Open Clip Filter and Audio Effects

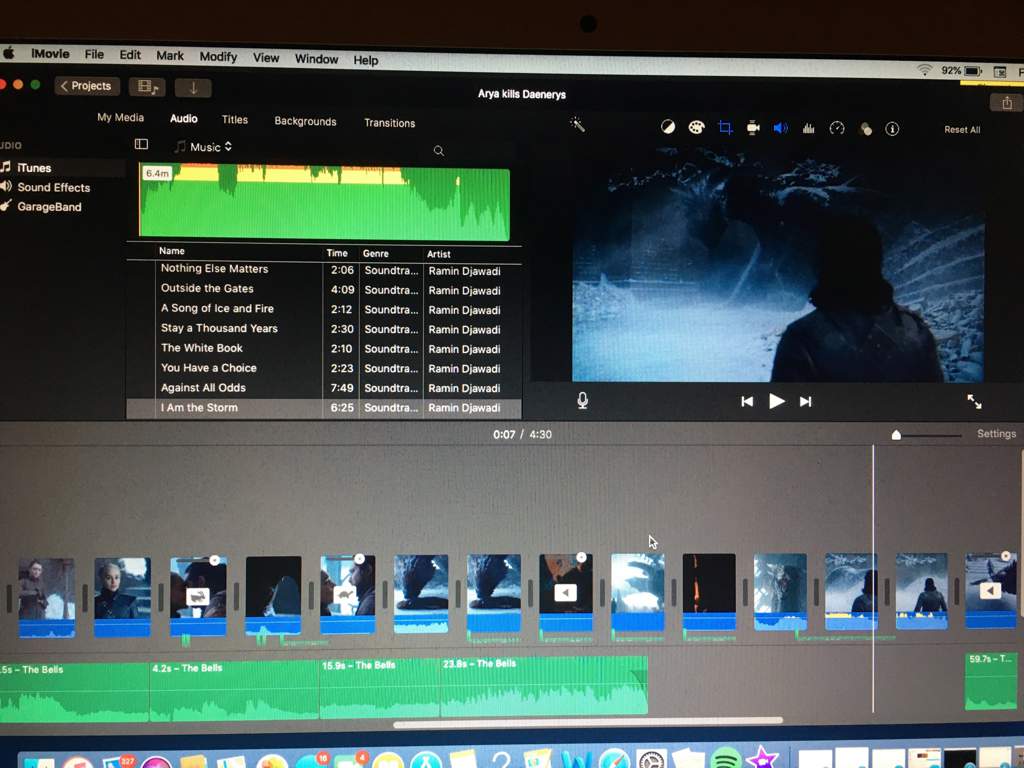pos(865,129)
